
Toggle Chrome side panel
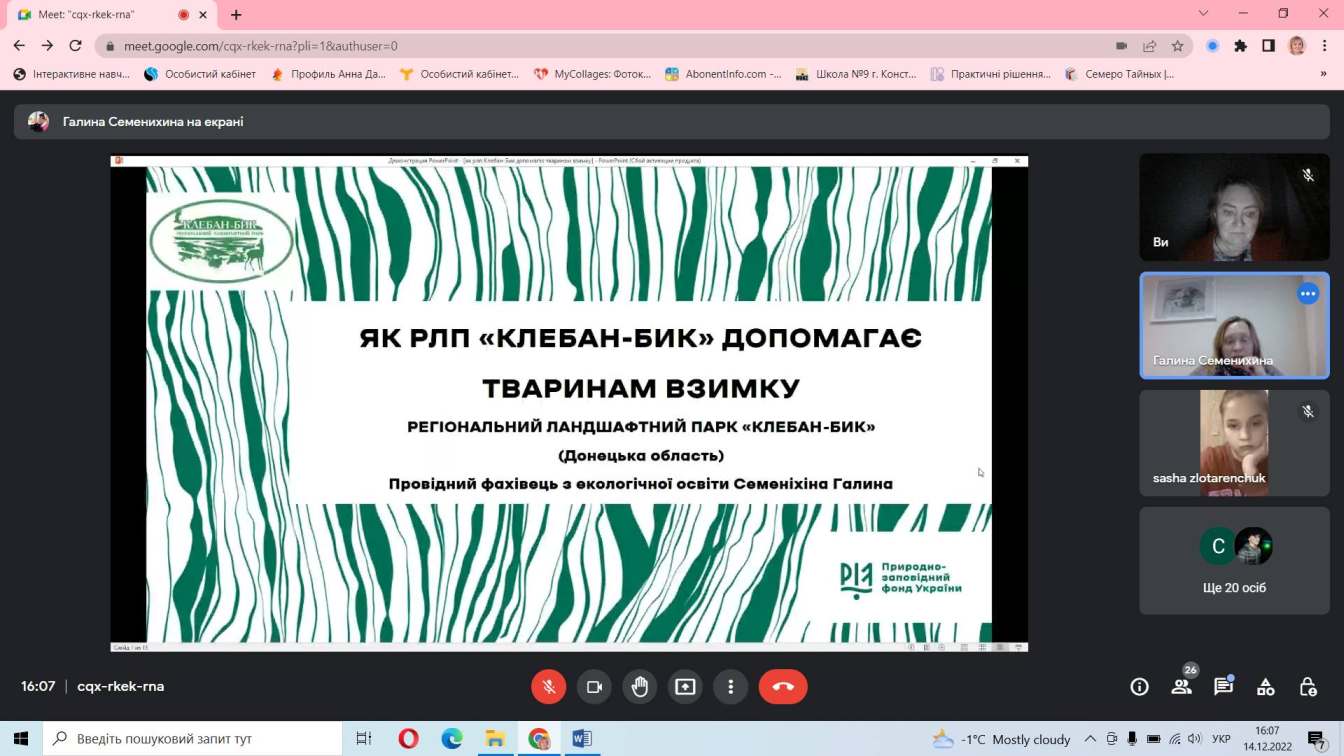point(1268,46)
